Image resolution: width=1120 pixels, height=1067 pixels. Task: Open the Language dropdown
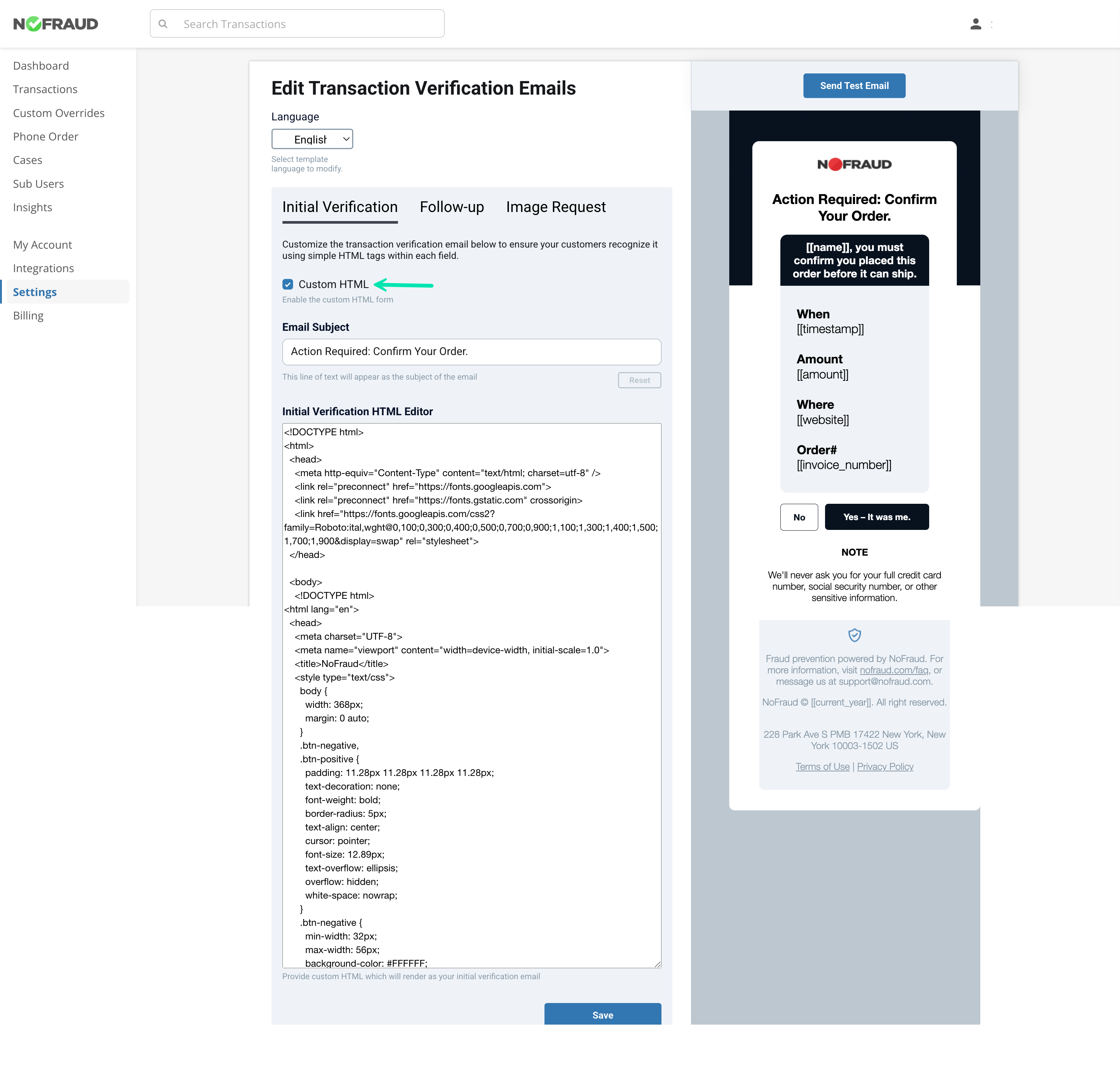(x=312, y=139)
